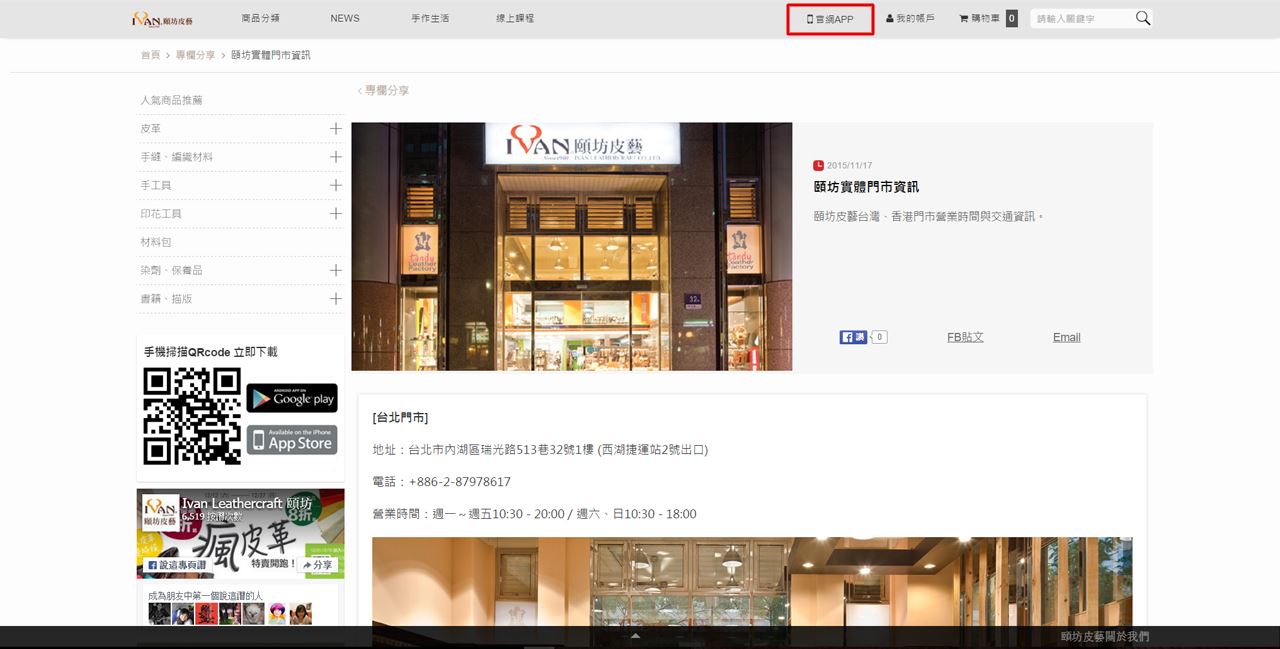Screen dimensions: 1280x649
Task: Go back to 專欄分享 list
Action: coord(384,90)
